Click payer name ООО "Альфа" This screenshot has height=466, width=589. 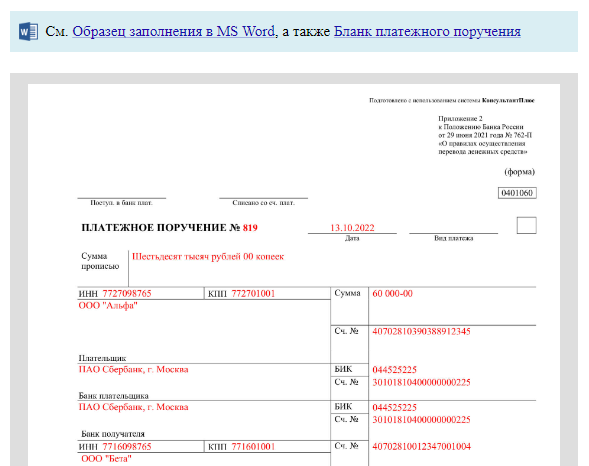point(108,306)
